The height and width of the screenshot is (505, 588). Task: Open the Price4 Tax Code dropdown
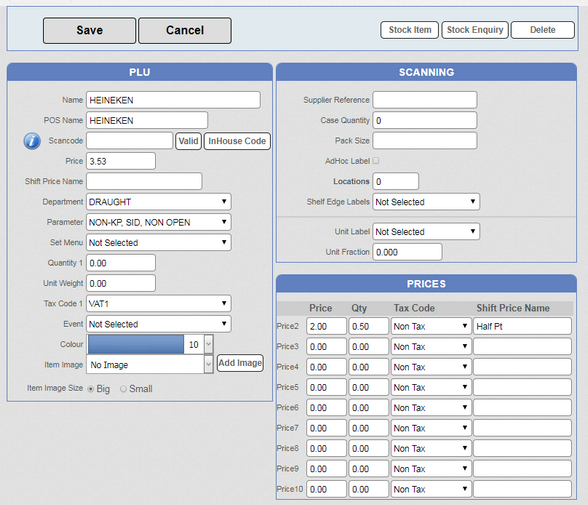431,367
